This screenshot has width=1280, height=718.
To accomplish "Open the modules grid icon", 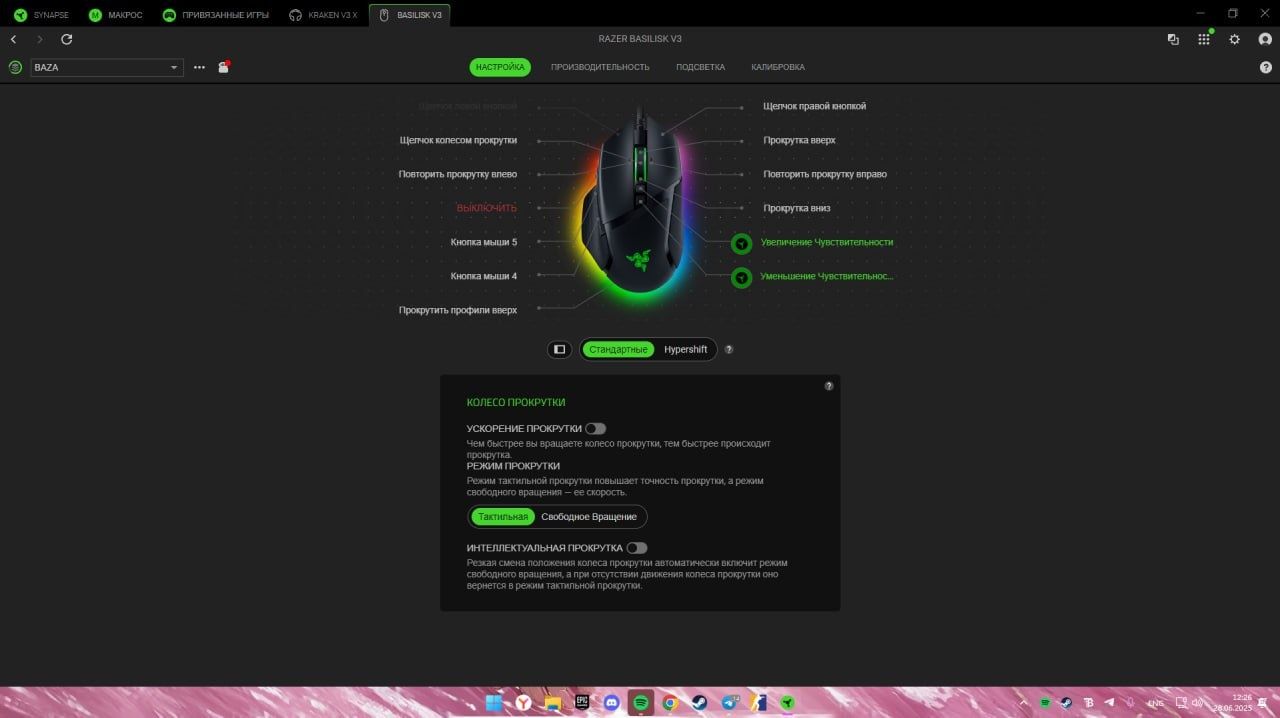I will click(1204, 39).
